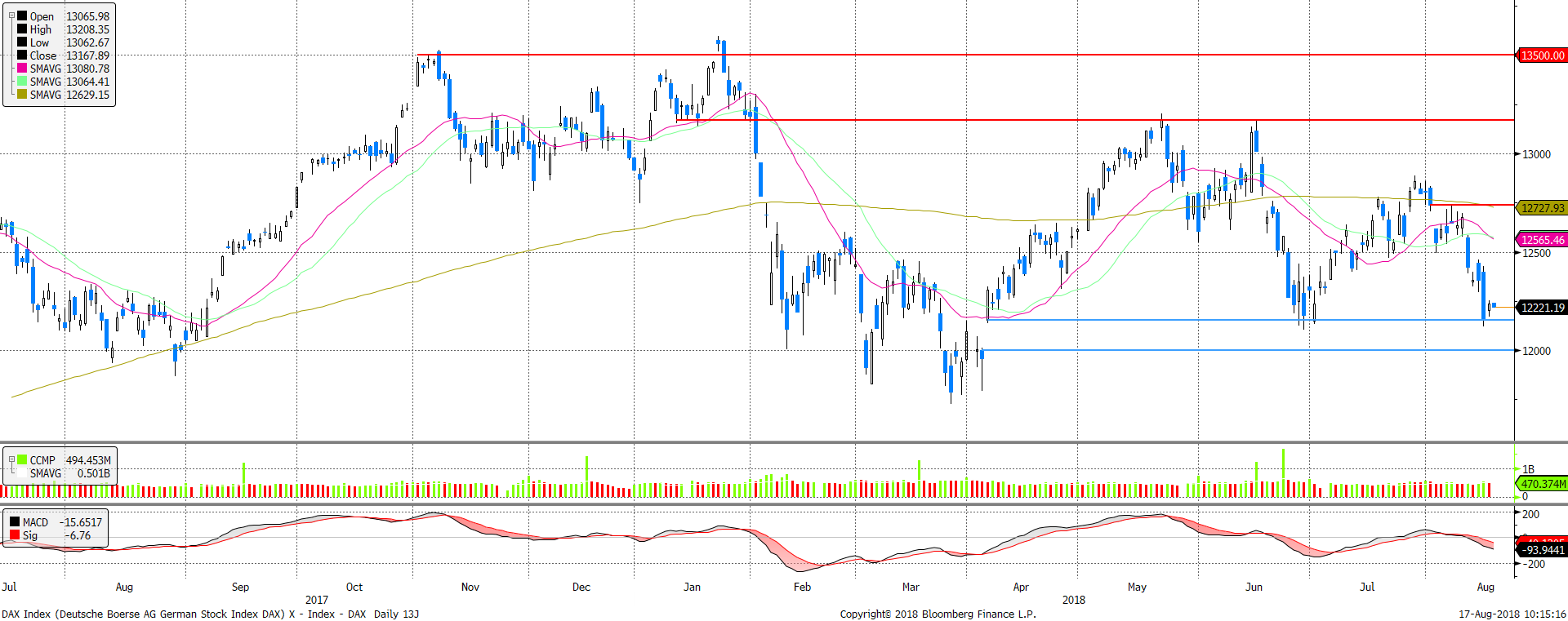Image resolution: width=1568 pixels, height=621 pixels.
Task: Click the olive SMAVG 12629.15 swatch
Action: (22, 94)
